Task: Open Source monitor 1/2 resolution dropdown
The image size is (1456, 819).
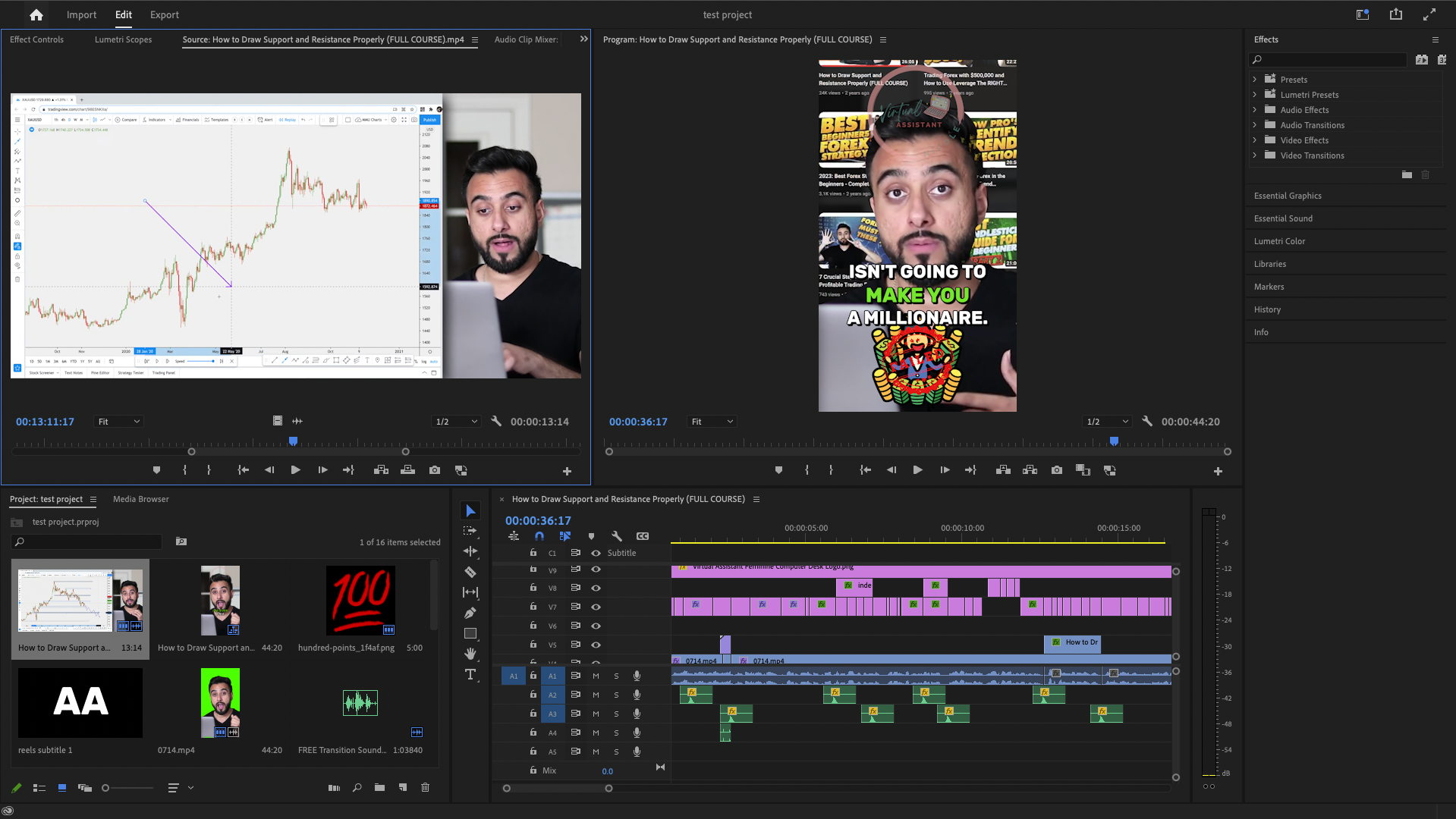Action: 456,422
